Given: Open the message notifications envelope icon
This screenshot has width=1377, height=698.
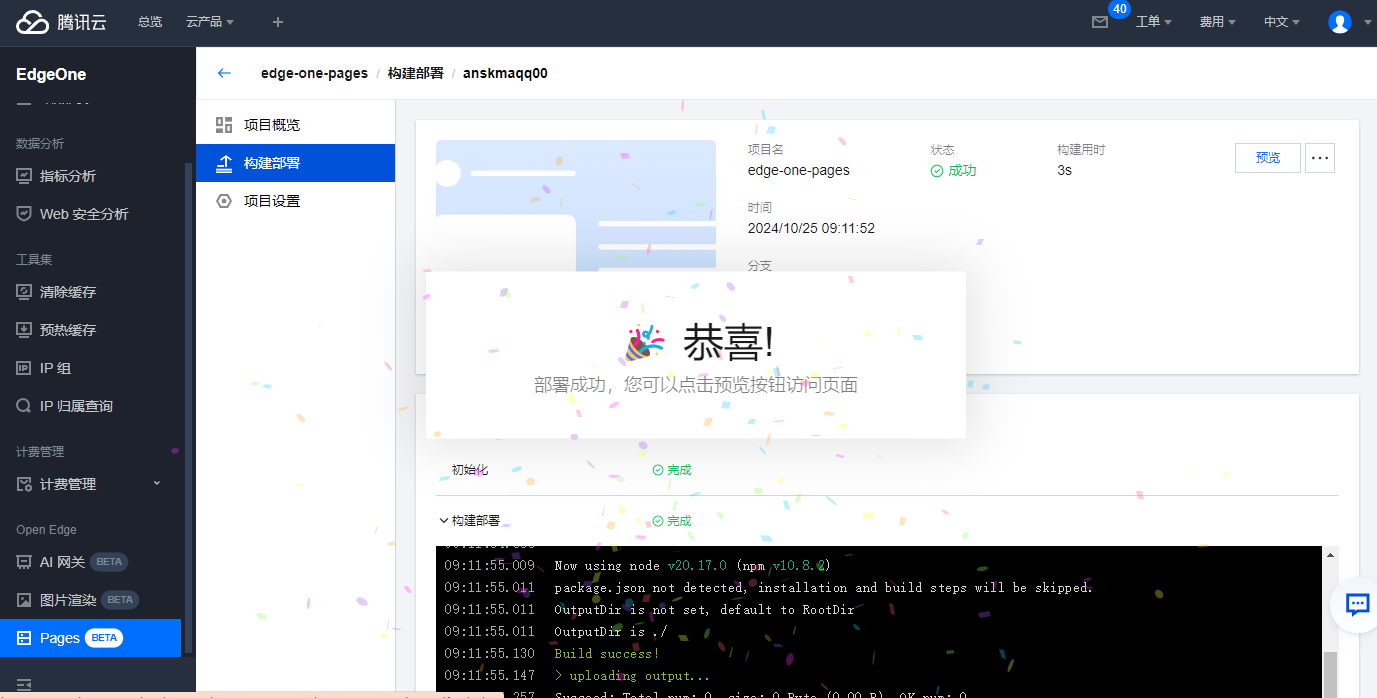Looking at the screenshot, I should pos(1100,22).
